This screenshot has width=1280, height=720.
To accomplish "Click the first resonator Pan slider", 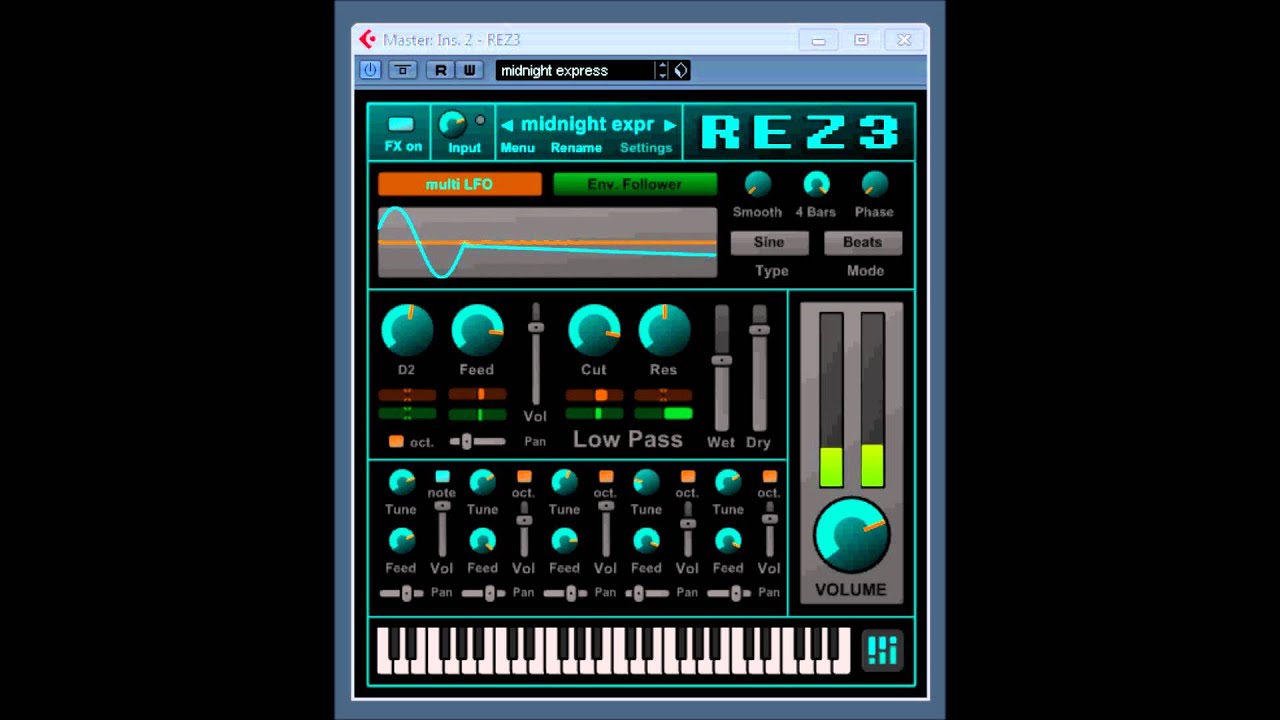I will click(401, 593).
